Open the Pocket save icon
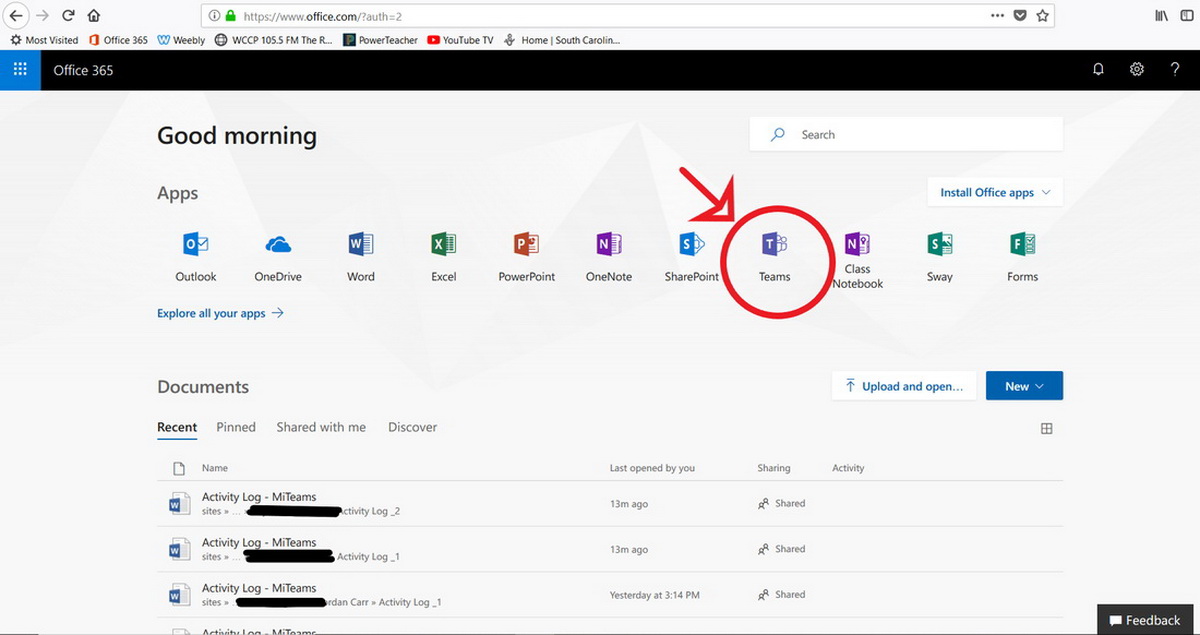The image size is (1200, 635). 1020,16
